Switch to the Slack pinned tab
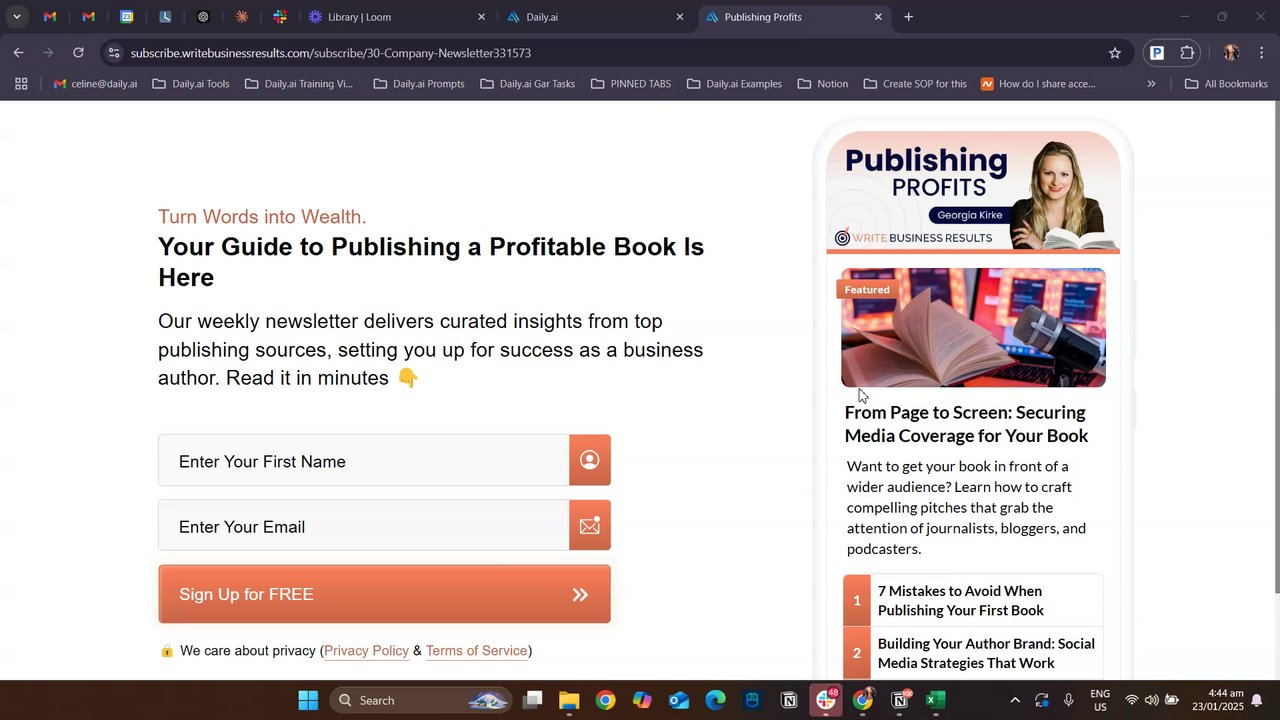 point(280,17)
